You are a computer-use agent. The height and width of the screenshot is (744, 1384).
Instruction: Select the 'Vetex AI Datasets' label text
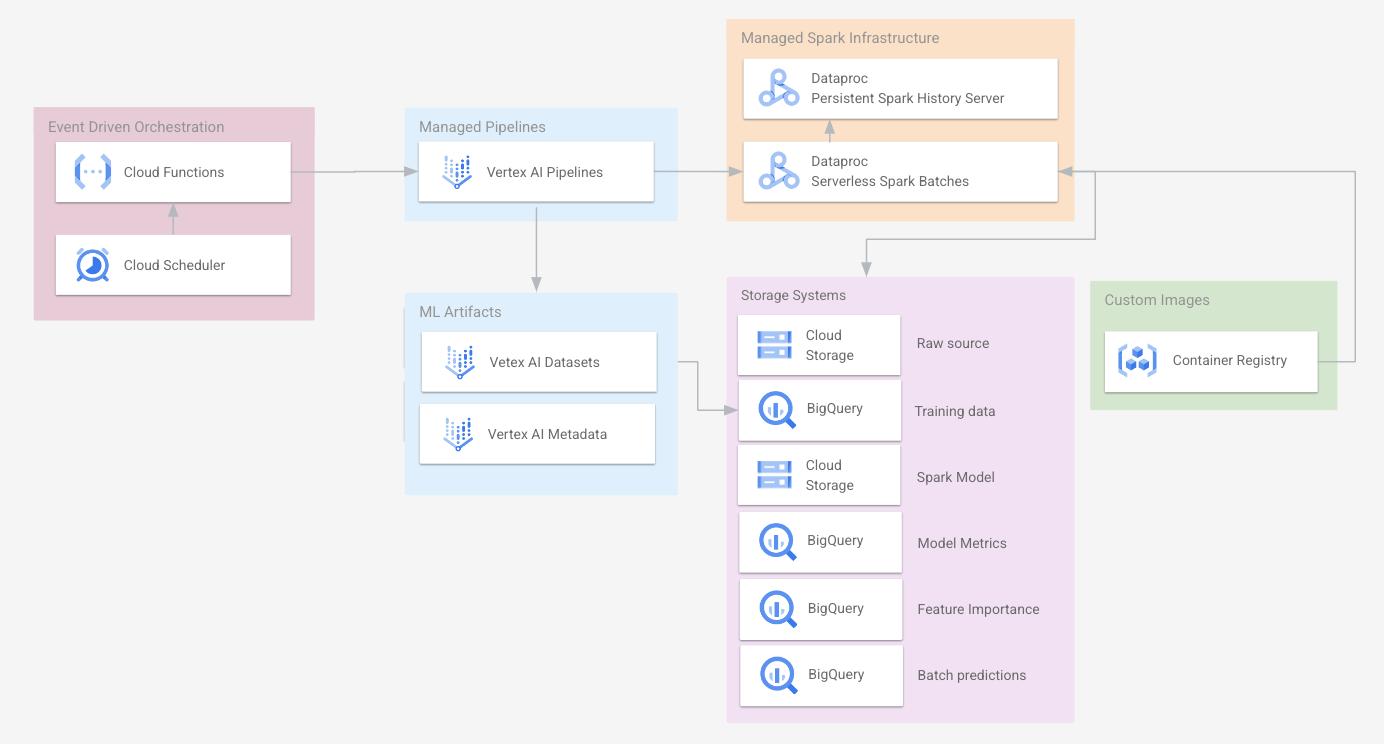pos(545,362)
